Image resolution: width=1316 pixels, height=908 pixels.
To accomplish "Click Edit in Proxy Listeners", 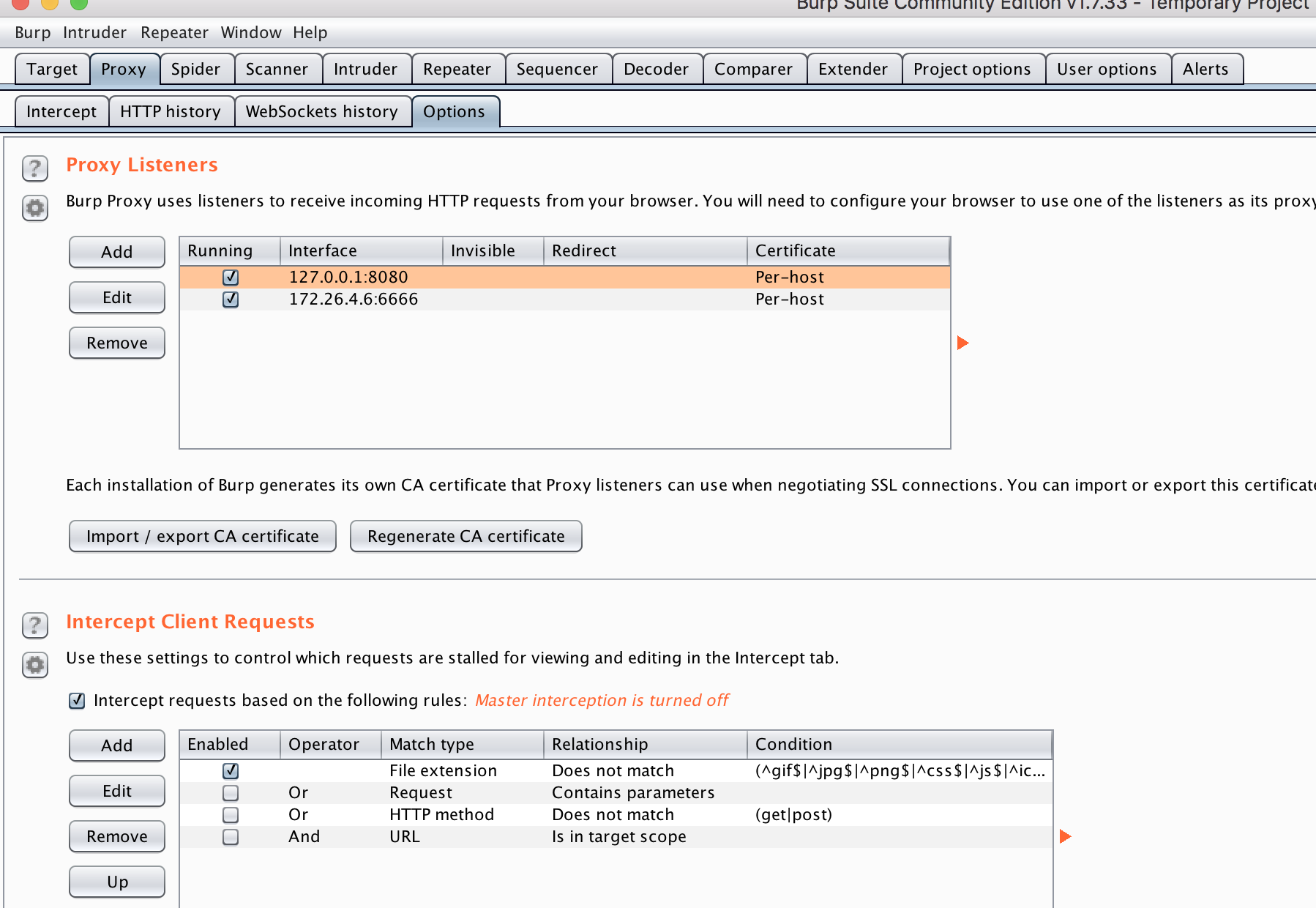I will tap(117, 297).
